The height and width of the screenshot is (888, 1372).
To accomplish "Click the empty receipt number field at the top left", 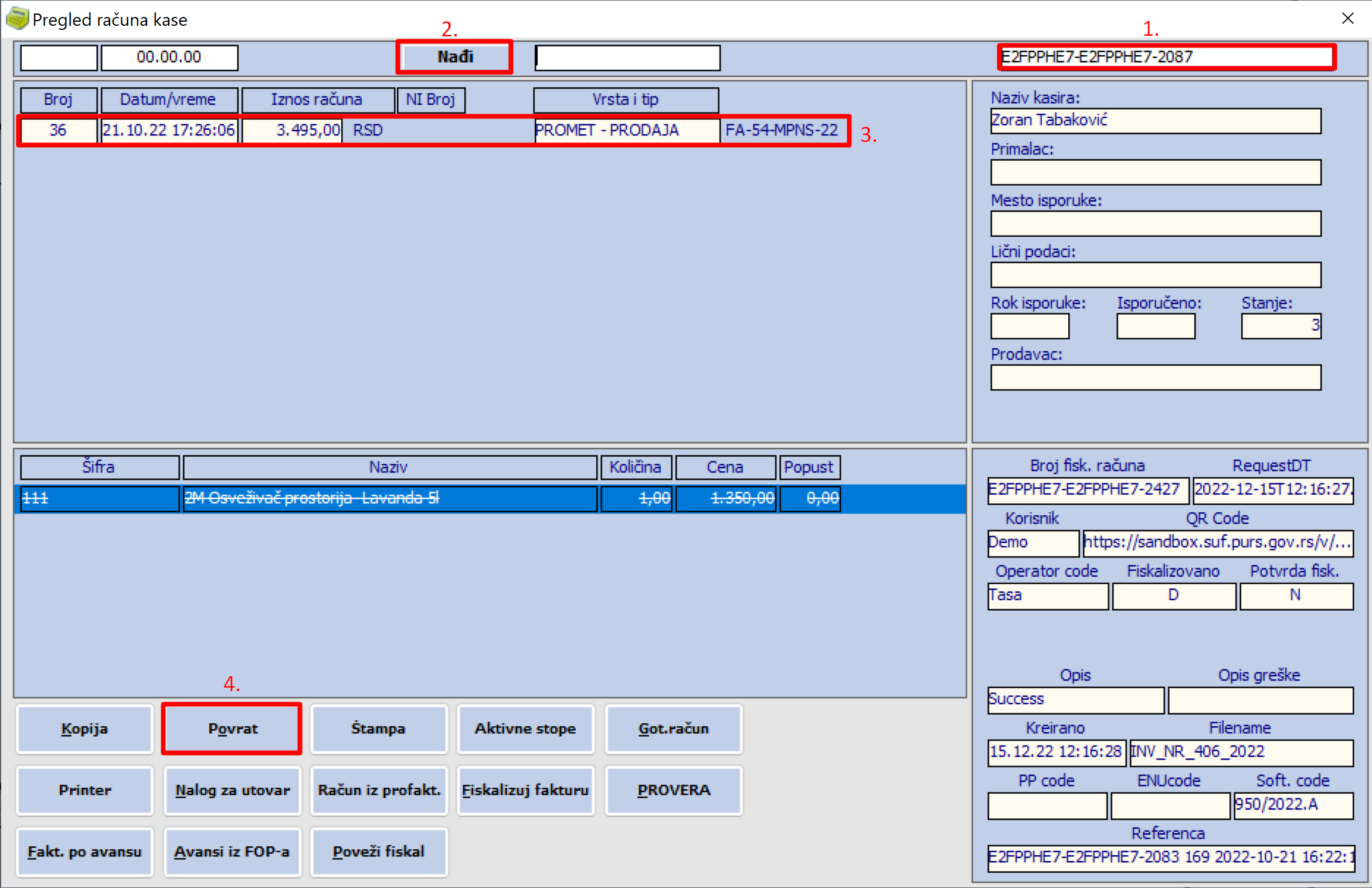I will (x=59, y=57).
